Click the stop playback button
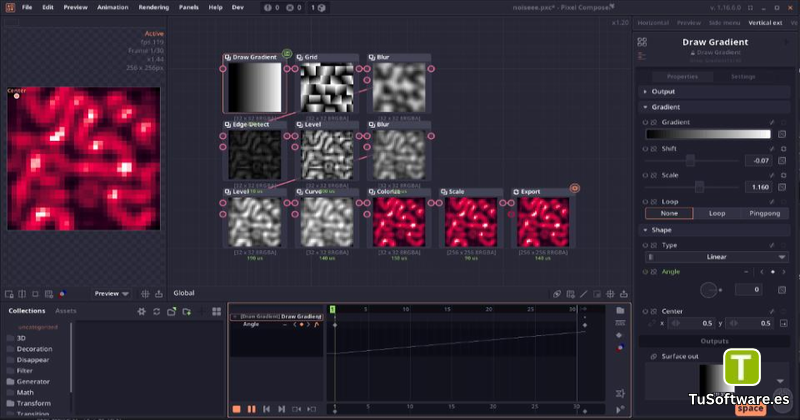Viewport: 800px width, 420px height. [236, 409]
